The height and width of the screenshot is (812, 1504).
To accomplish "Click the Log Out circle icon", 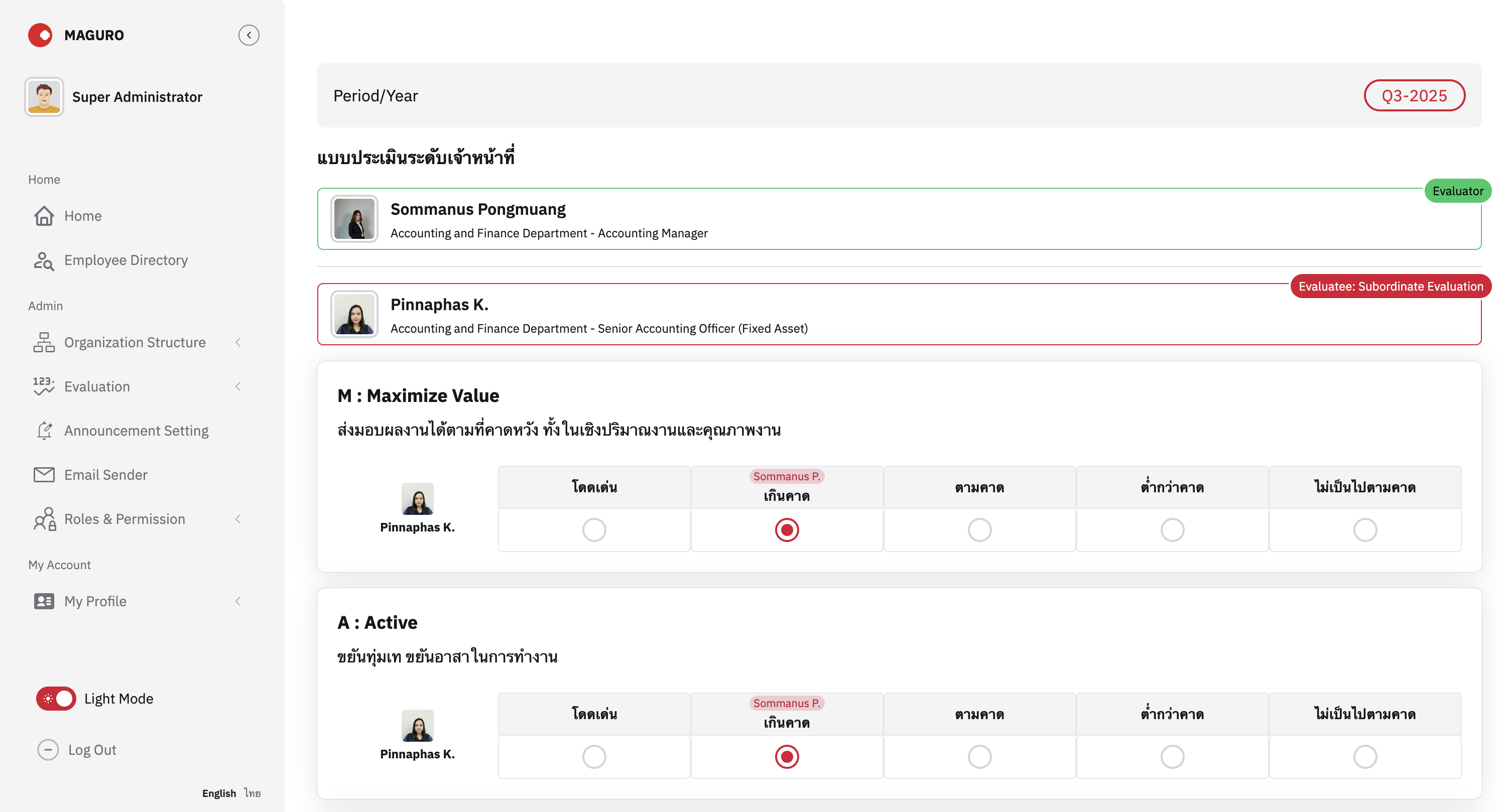I will click(48, 750).
